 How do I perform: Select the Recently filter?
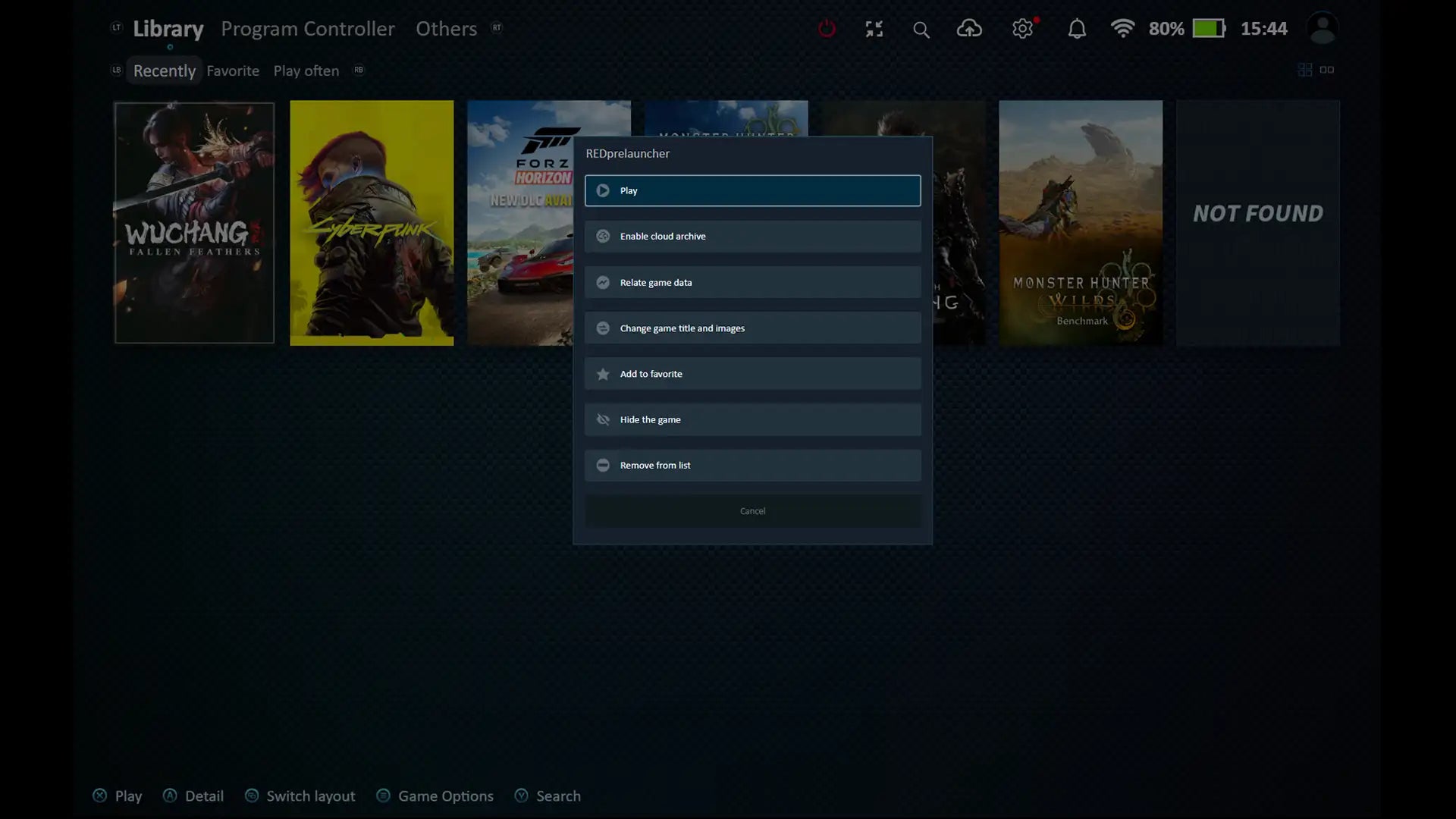coord(164,71)
